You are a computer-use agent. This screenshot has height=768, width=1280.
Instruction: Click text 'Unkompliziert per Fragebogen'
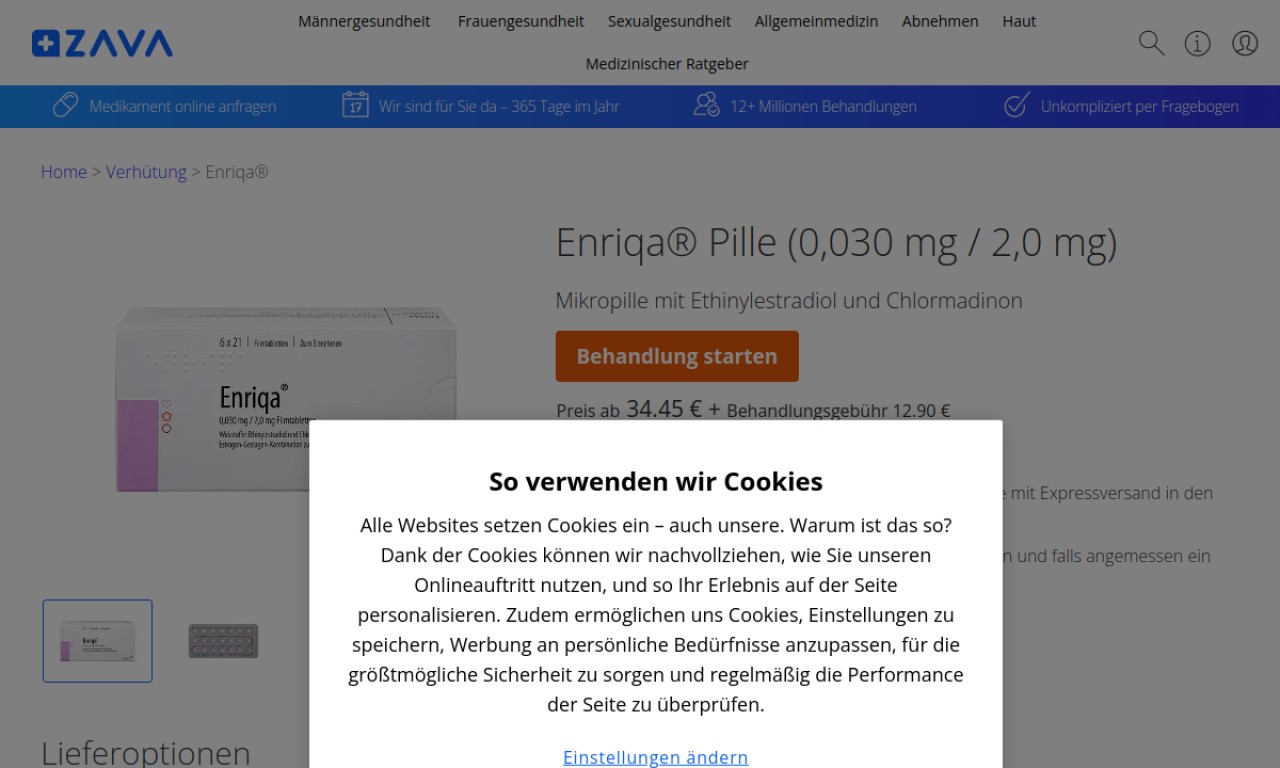pos(1140,106)
